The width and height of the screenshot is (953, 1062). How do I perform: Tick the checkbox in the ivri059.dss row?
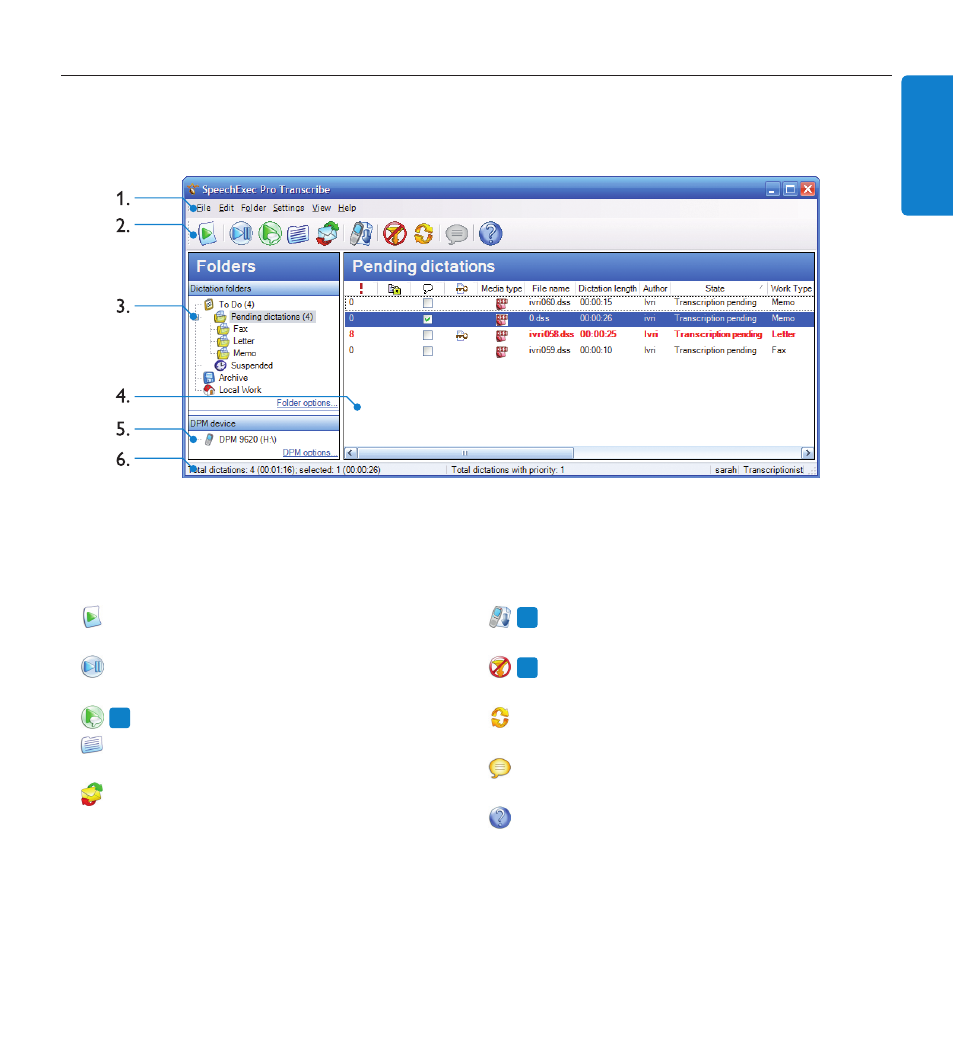[427, 351]
